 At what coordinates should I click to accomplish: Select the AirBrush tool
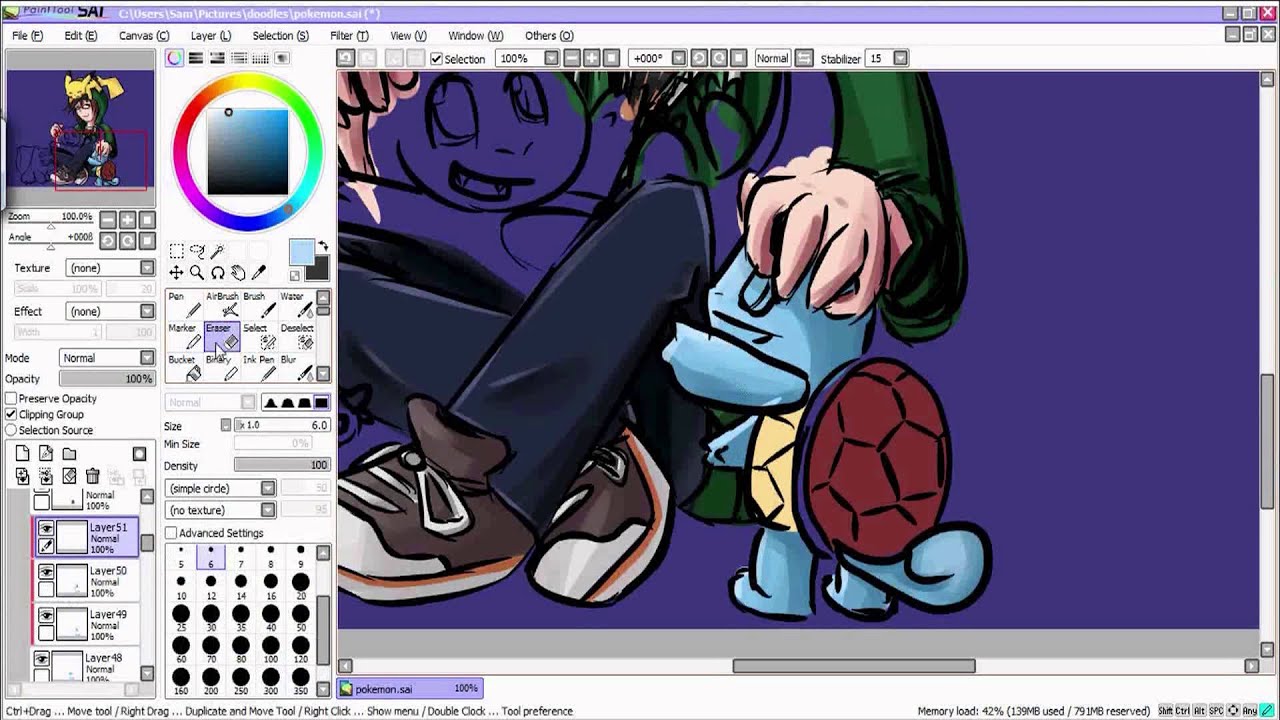coord(222,305)
